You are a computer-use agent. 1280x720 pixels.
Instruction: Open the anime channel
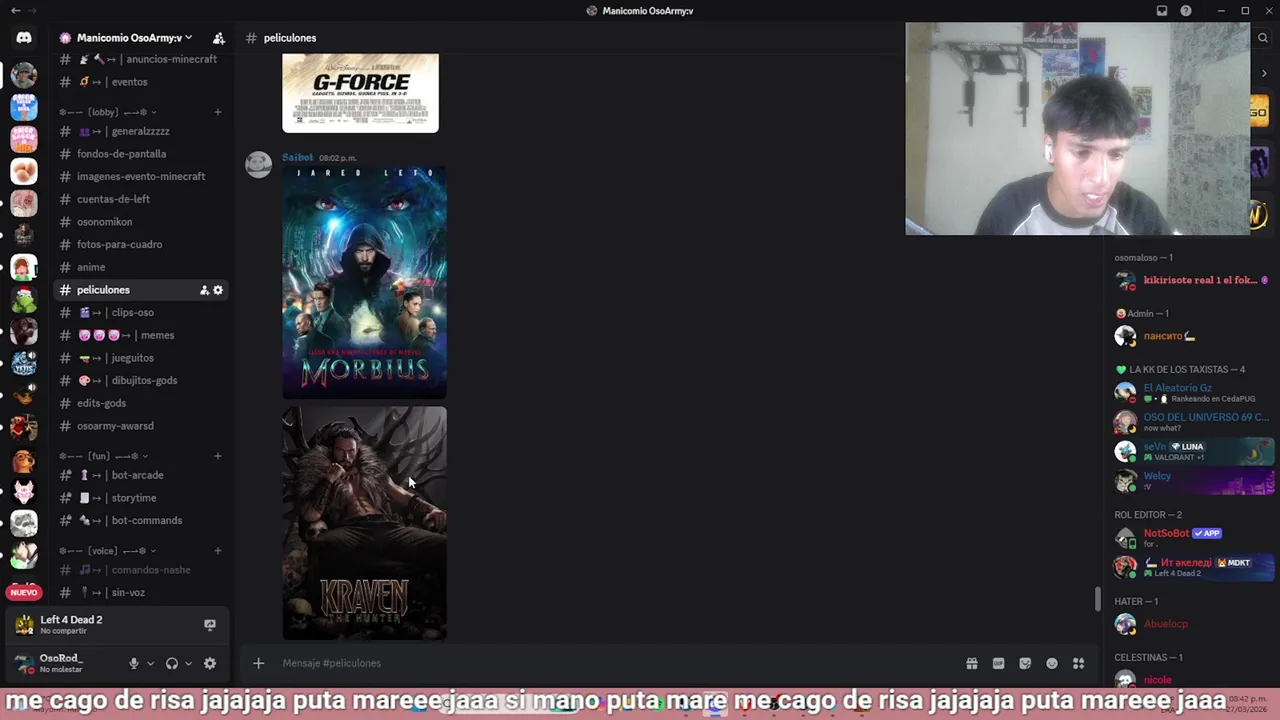[x=140, y=267]
